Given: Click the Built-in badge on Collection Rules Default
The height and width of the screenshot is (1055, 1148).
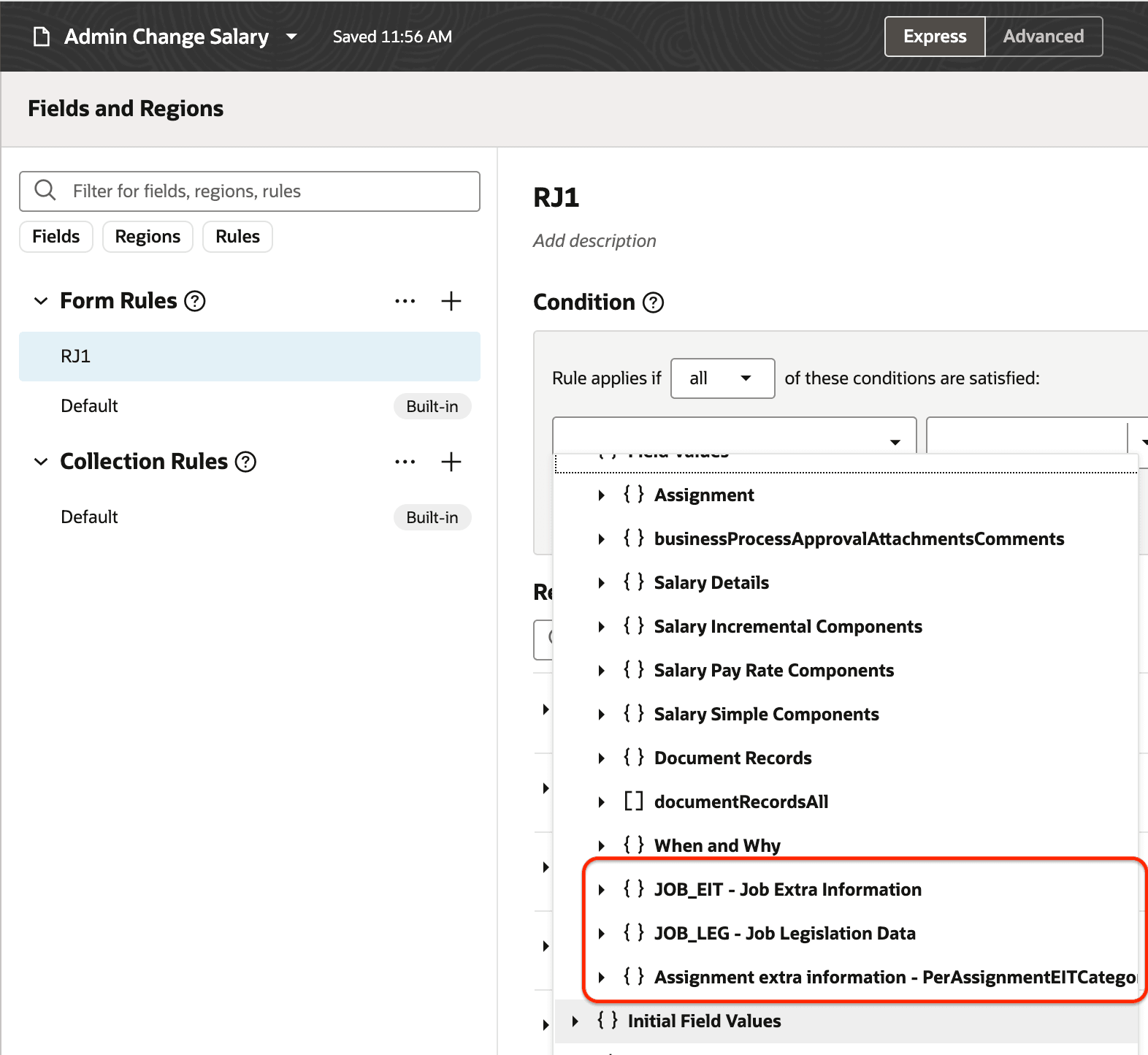Looking at the screenshot, I should tap(432, 517).
